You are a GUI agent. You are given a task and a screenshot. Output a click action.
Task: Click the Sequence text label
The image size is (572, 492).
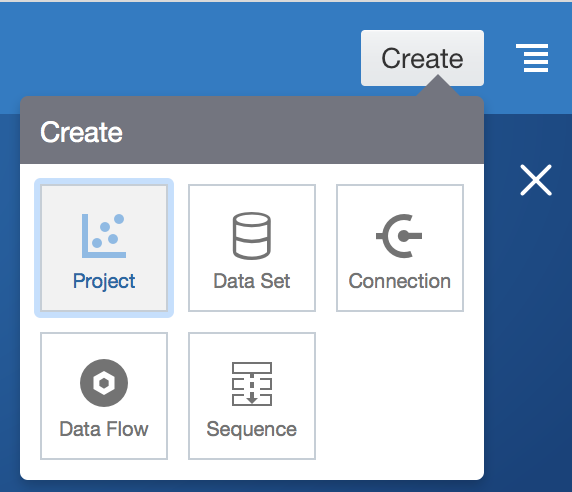[x=252, y=429]
